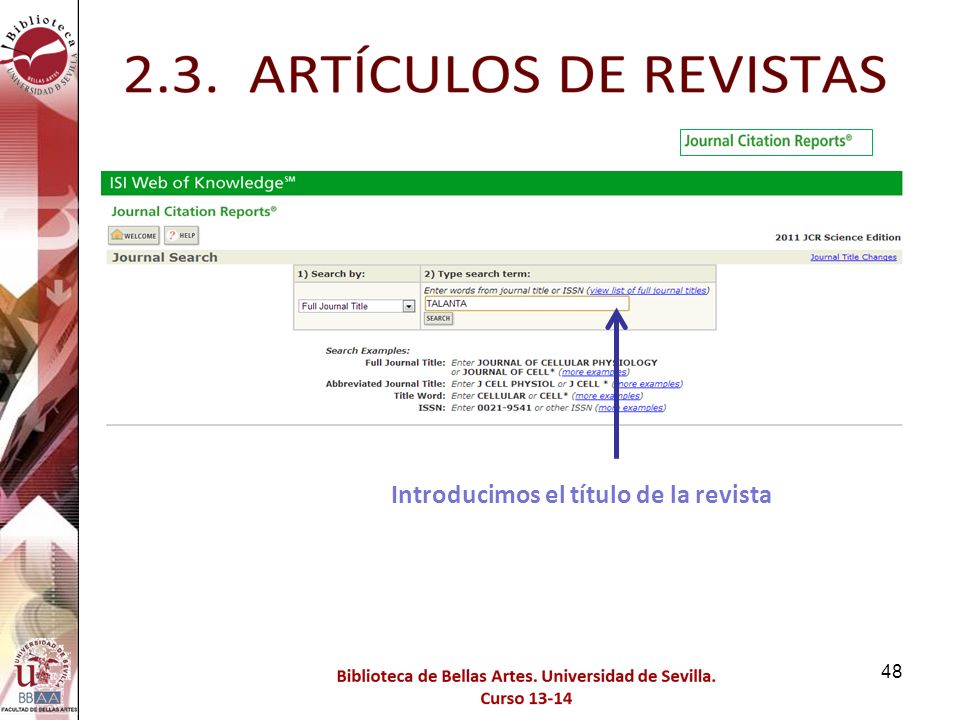Click the Journal Citation Reports boxed label
Screen dimensions: 960x720
point(776,142)
